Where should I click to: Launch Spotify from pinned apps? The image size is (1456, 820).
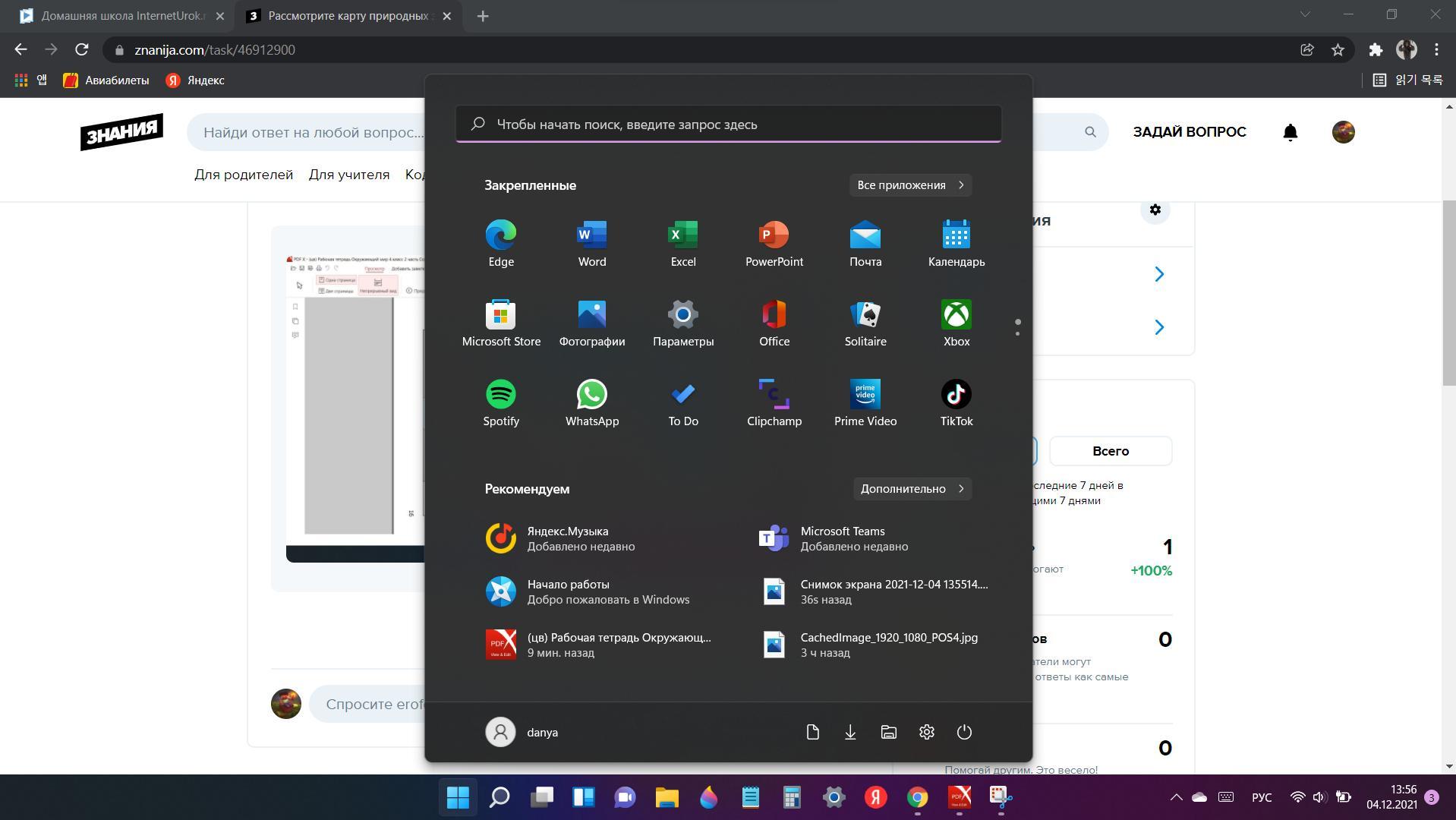tap(501, 403)
